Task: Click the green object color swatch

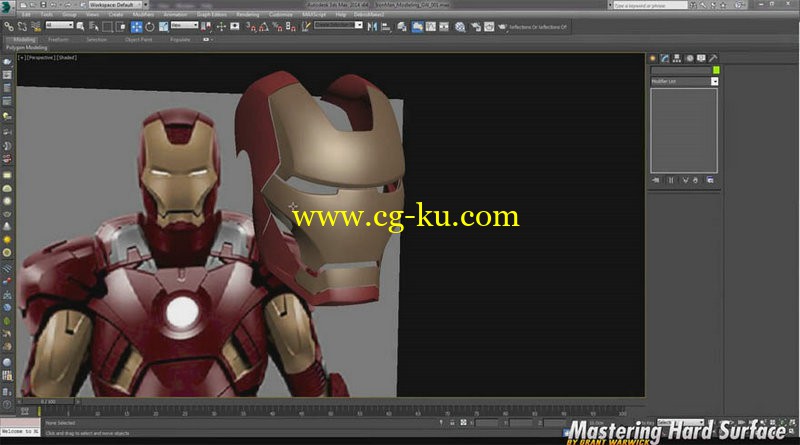Action: tap(716, 70)
